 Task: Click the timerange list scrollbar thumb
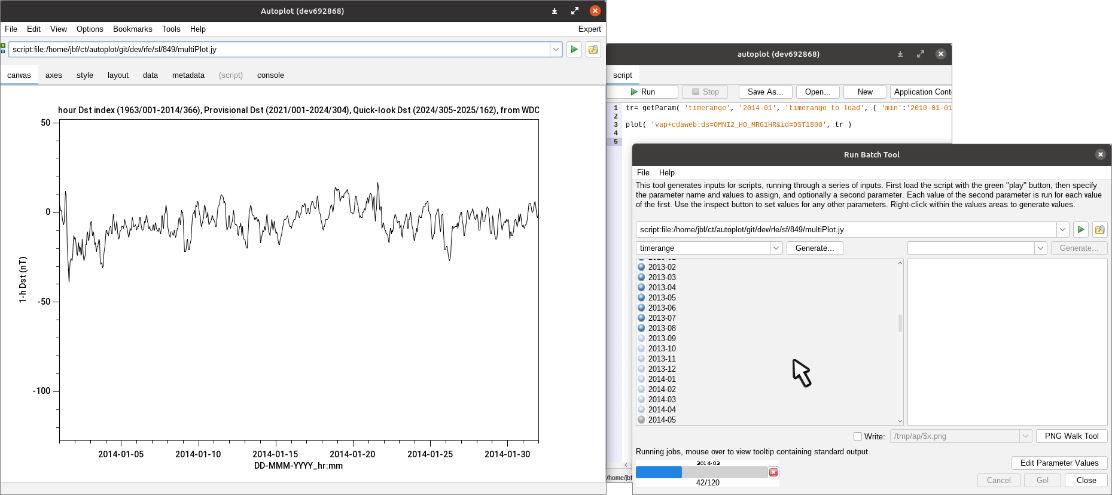901,323
